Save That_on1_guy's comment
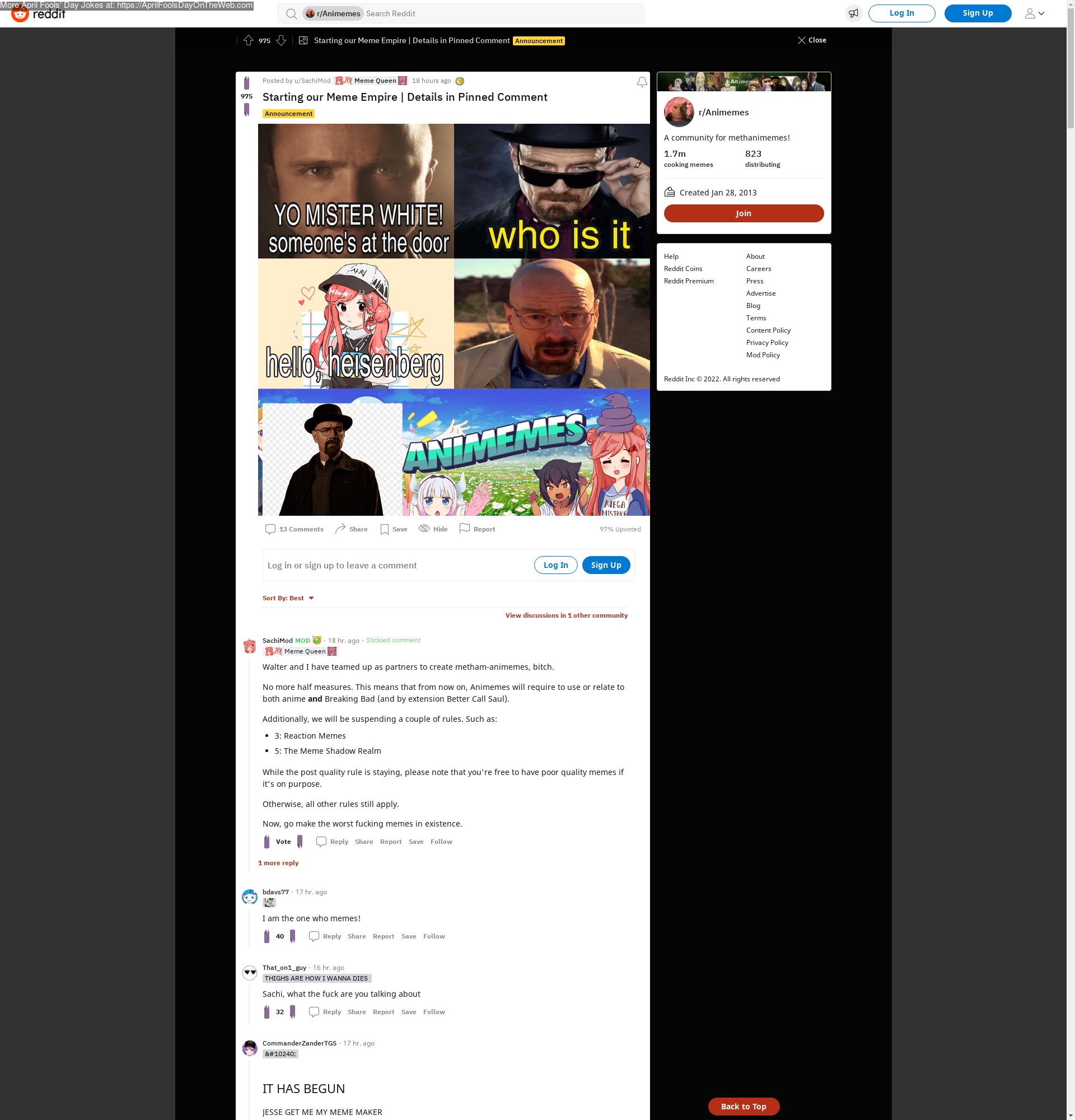The height and width of the screenshot is (1120, 1075). tap(408, 1012)
